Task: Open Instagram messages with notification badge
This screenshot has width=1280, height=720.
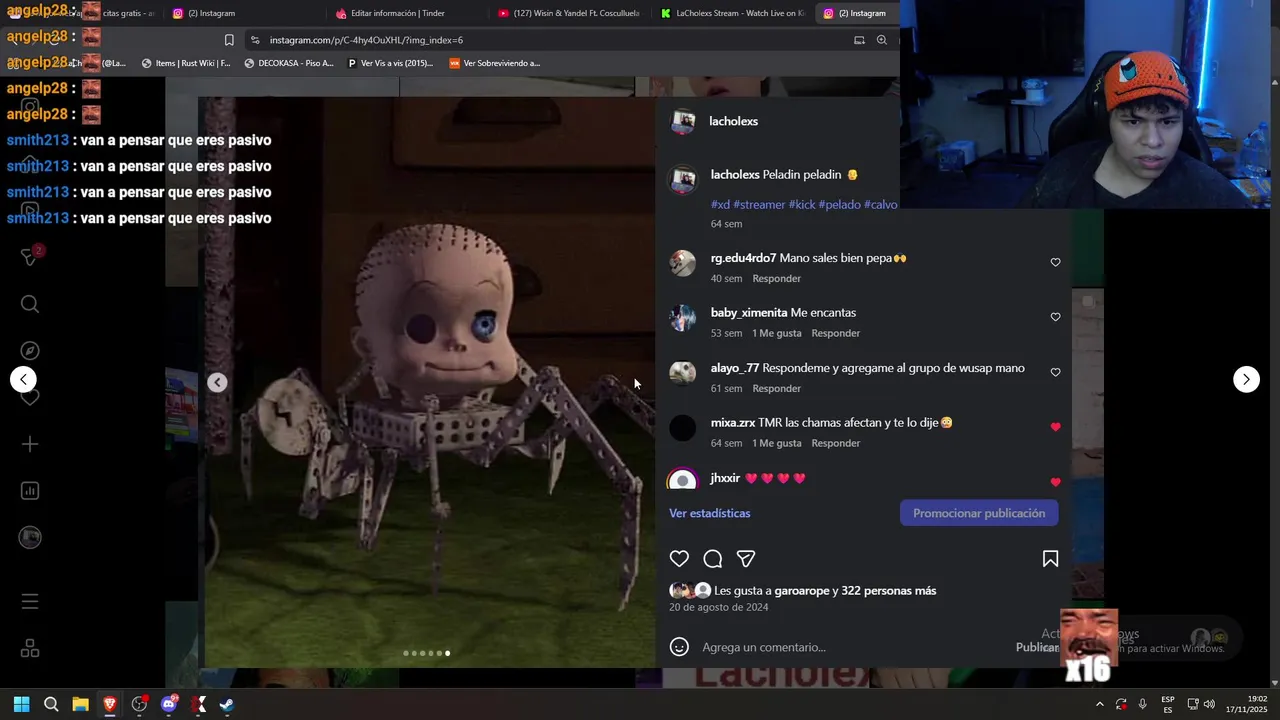Action: coord(30,256)
